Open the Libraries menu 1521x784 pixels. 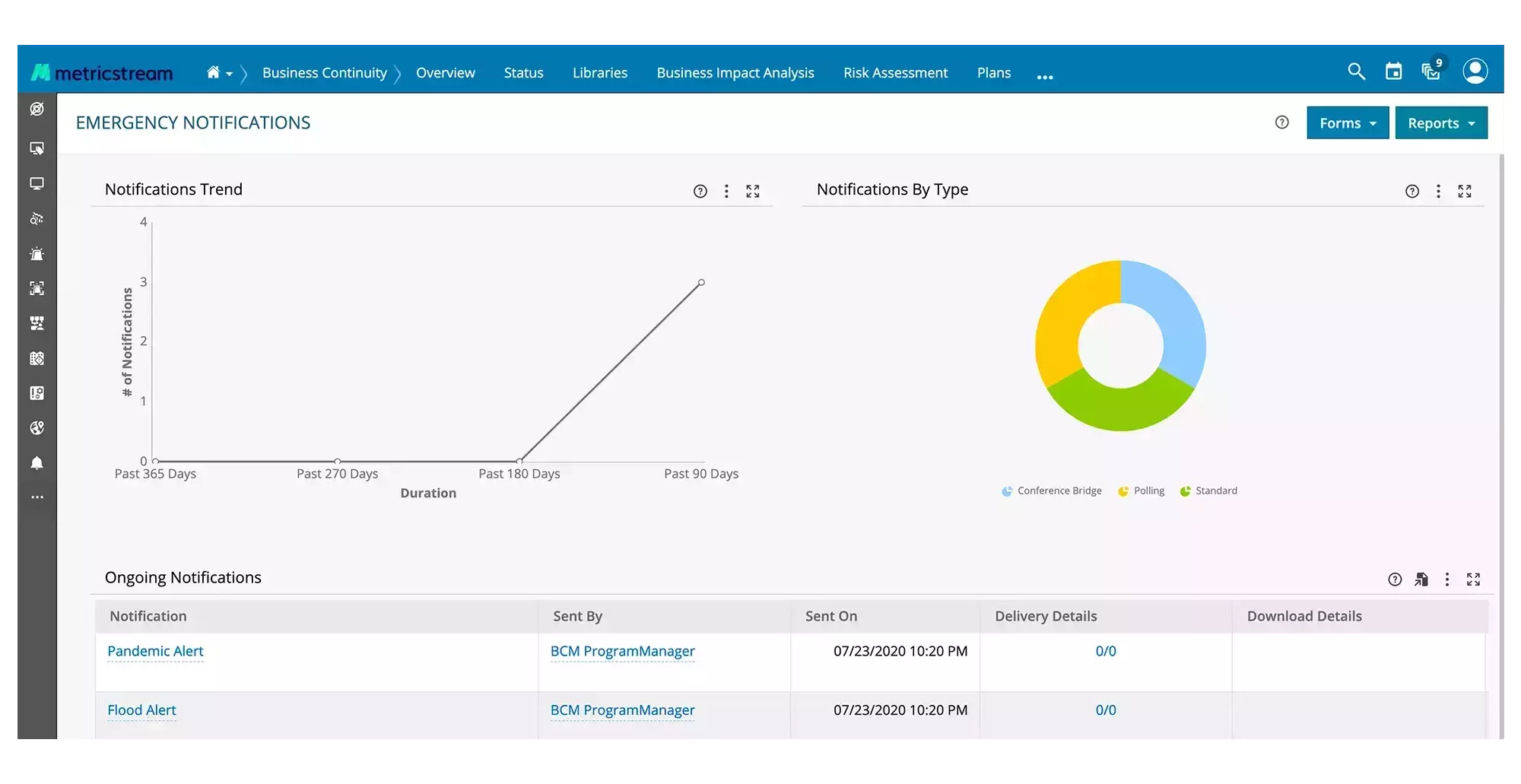pyautogui.click(x=600, y=73)
